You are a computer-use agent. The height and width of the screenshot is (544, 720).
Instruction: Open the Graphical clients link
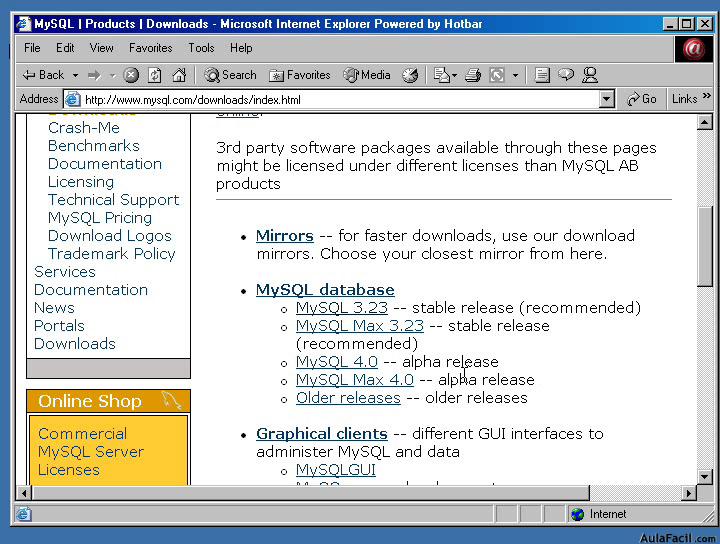[x=321, y=434]
